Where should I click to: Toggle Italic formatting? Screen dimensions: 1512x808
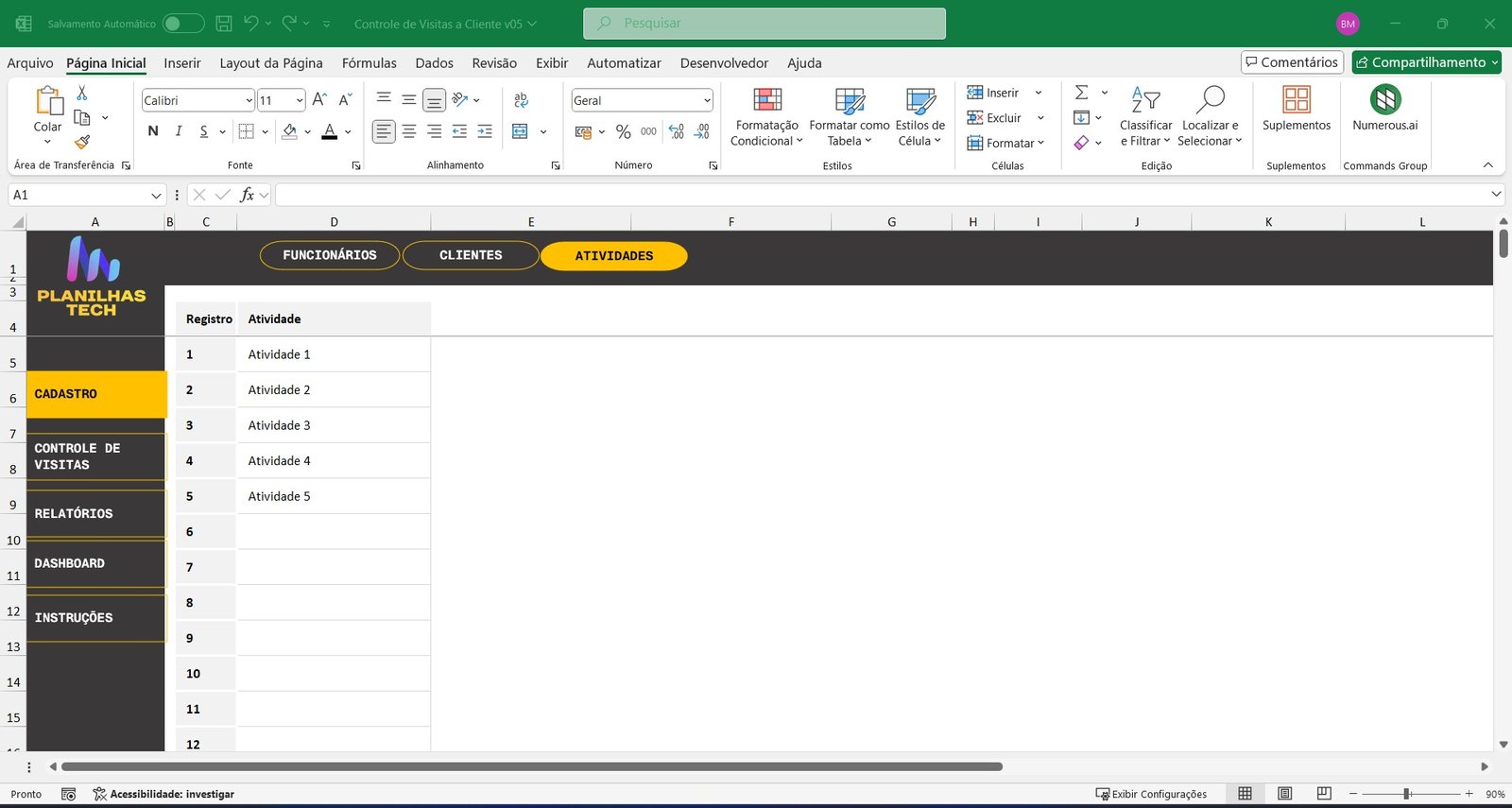tap(179, 132)
